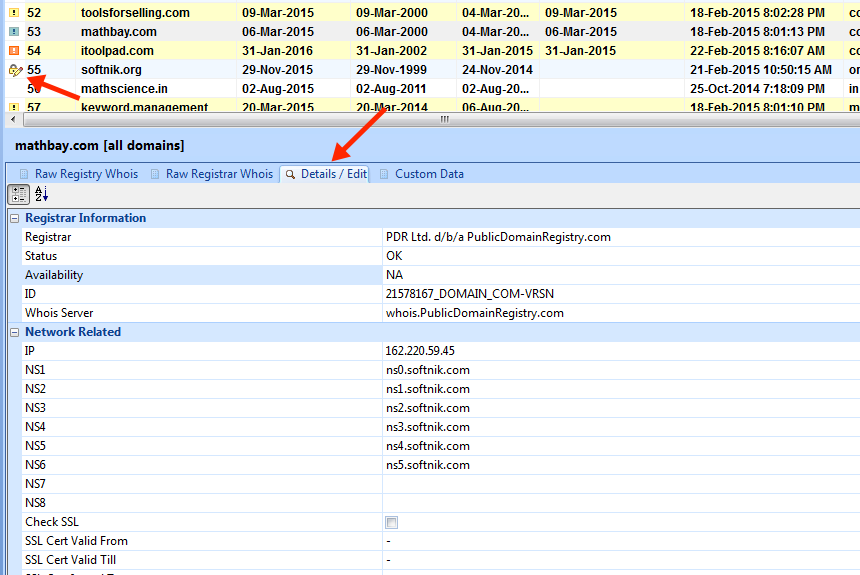Collapse the Registrar Information section
Screen dimensions: 860x575
click(15, 218)
